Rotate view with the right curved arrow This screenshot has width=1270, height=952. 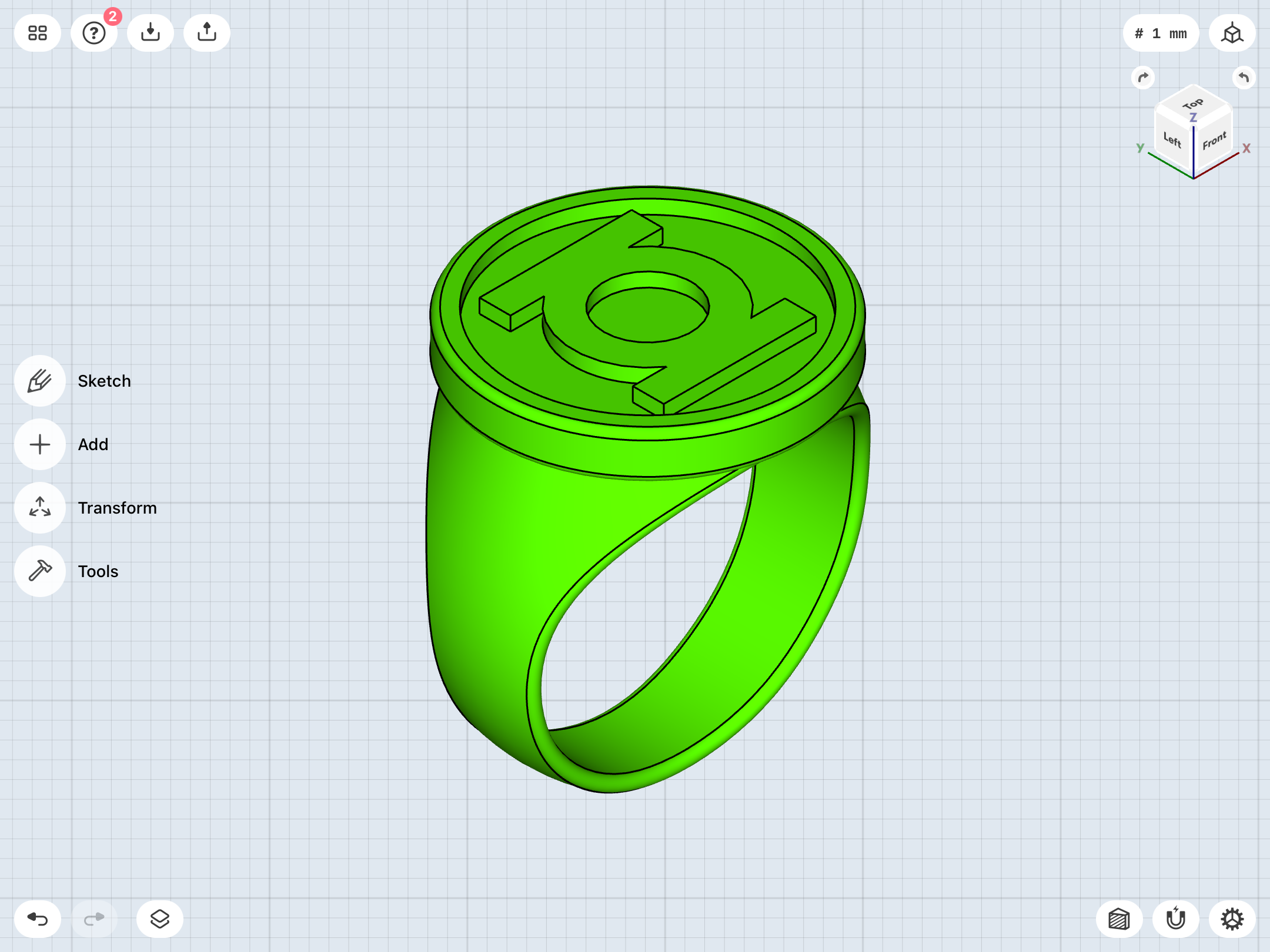(1244, 78)
